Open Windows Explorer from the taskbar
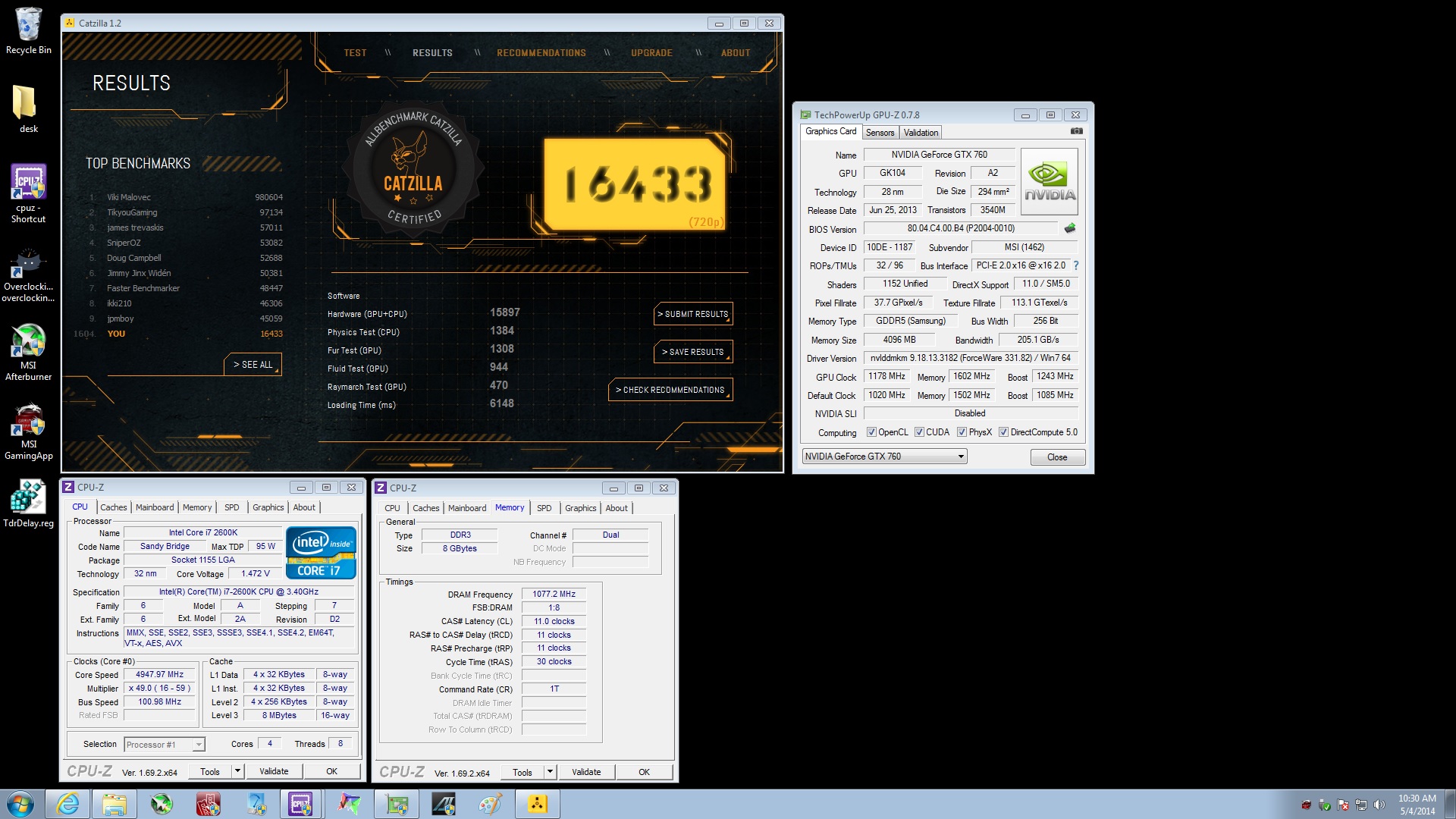This screenshot has height=819, width=1456. click(x=114, y=804)
